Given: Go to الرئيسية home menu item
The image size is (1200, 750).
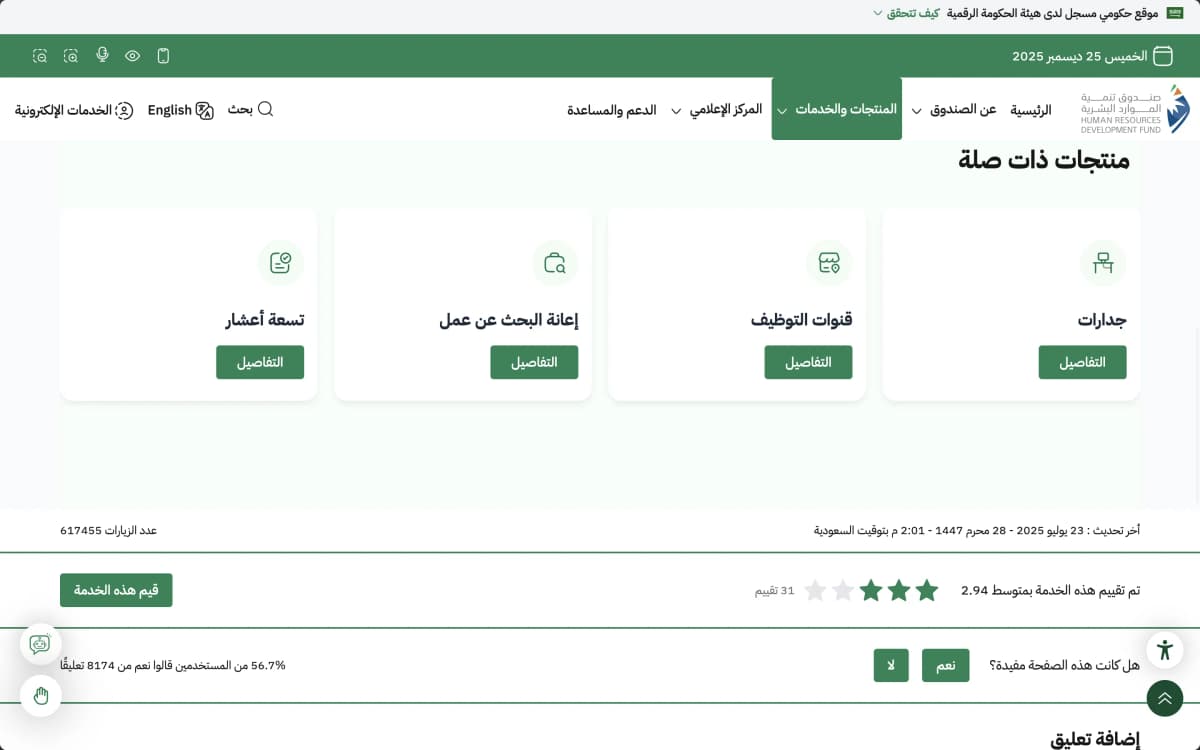Looking at the screenshot, I should point(1031,110).
